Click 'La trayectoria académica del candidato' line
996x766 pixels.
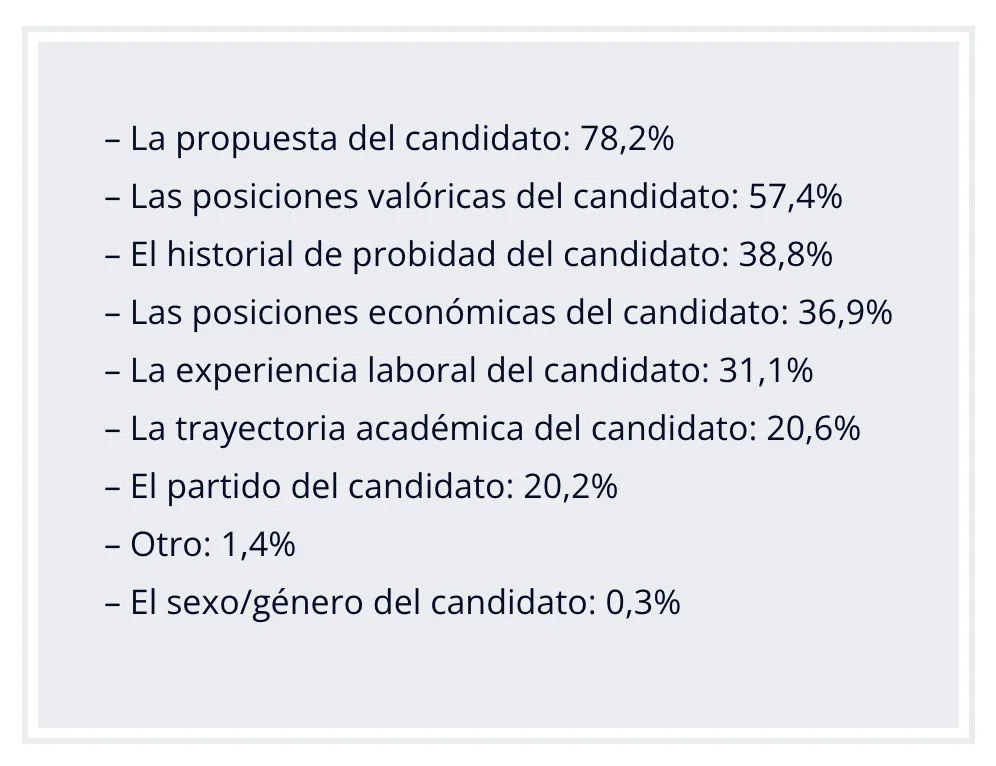tap(483, 429)
